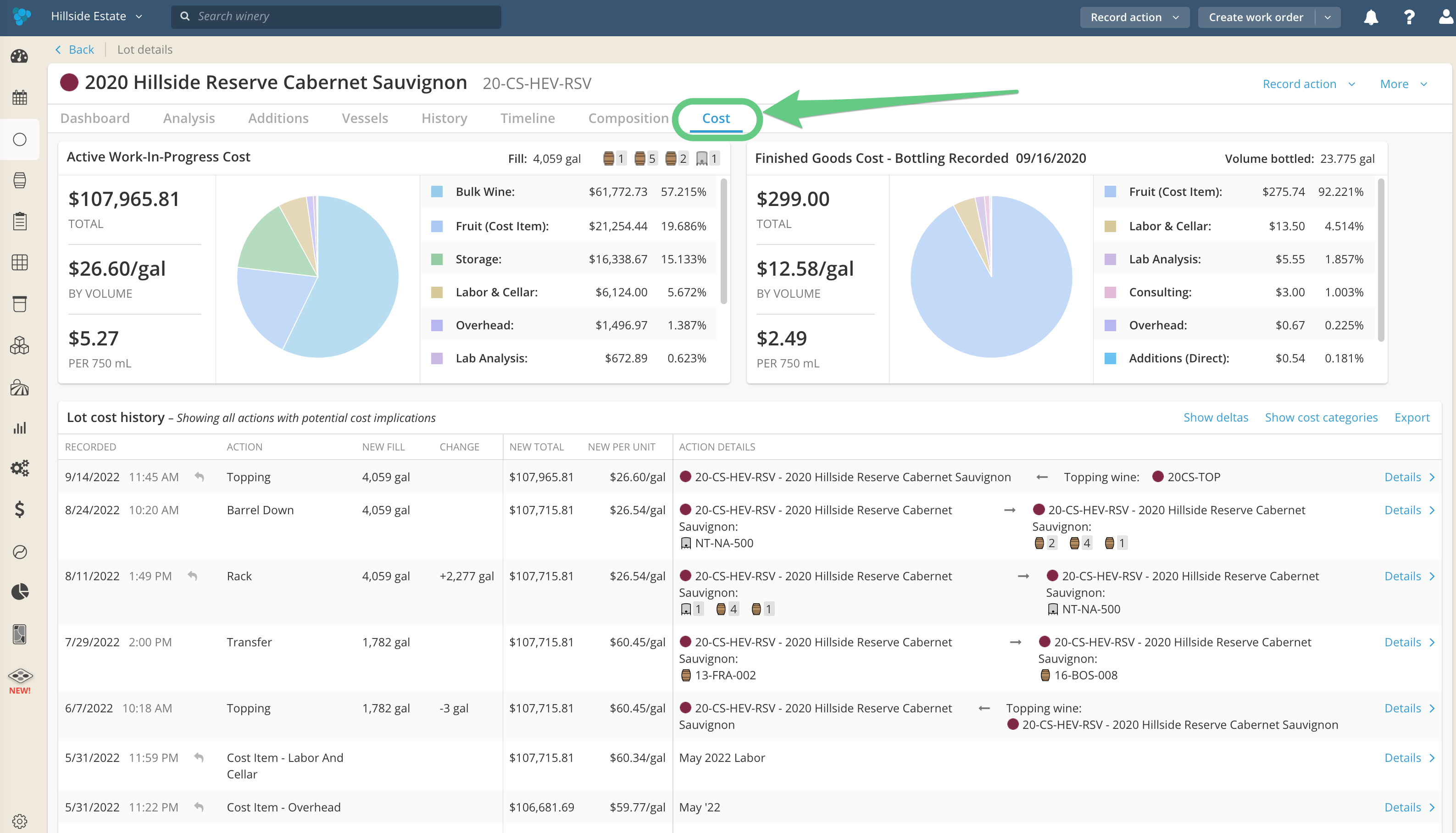
Task: Open the tank container sidebar icon
Action: 19,304
